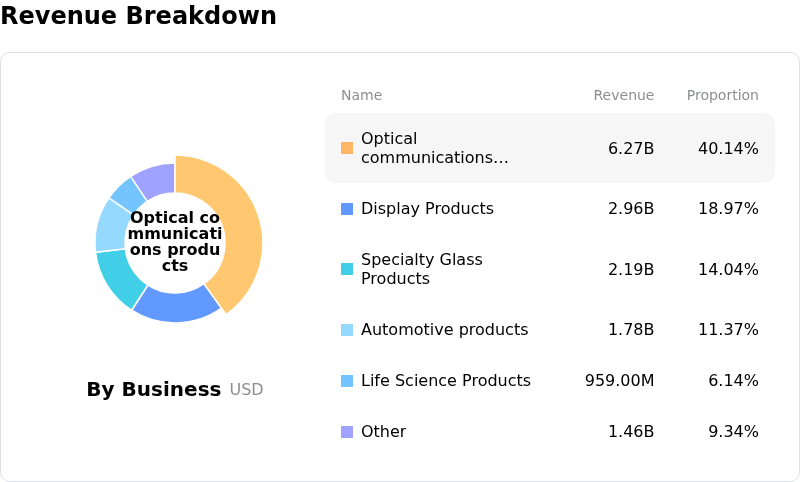Select the Other row label

[x=383, y=432]
